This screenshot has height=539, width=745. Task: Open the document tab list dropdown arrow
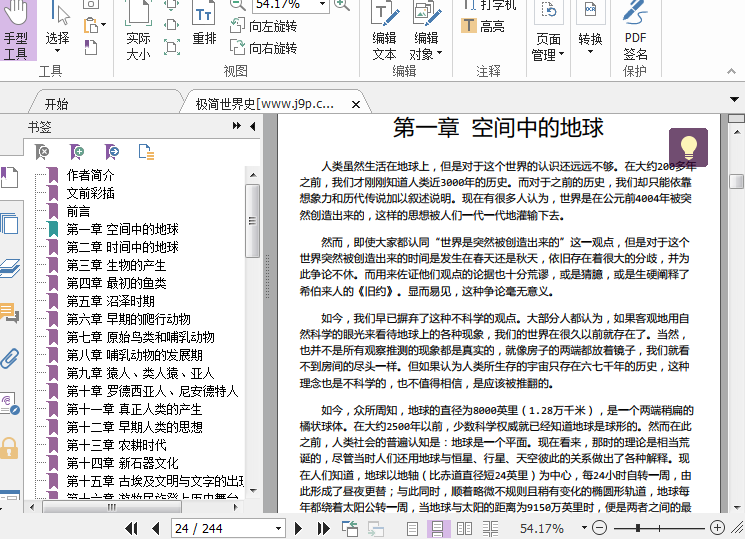(x=734, y=99)
